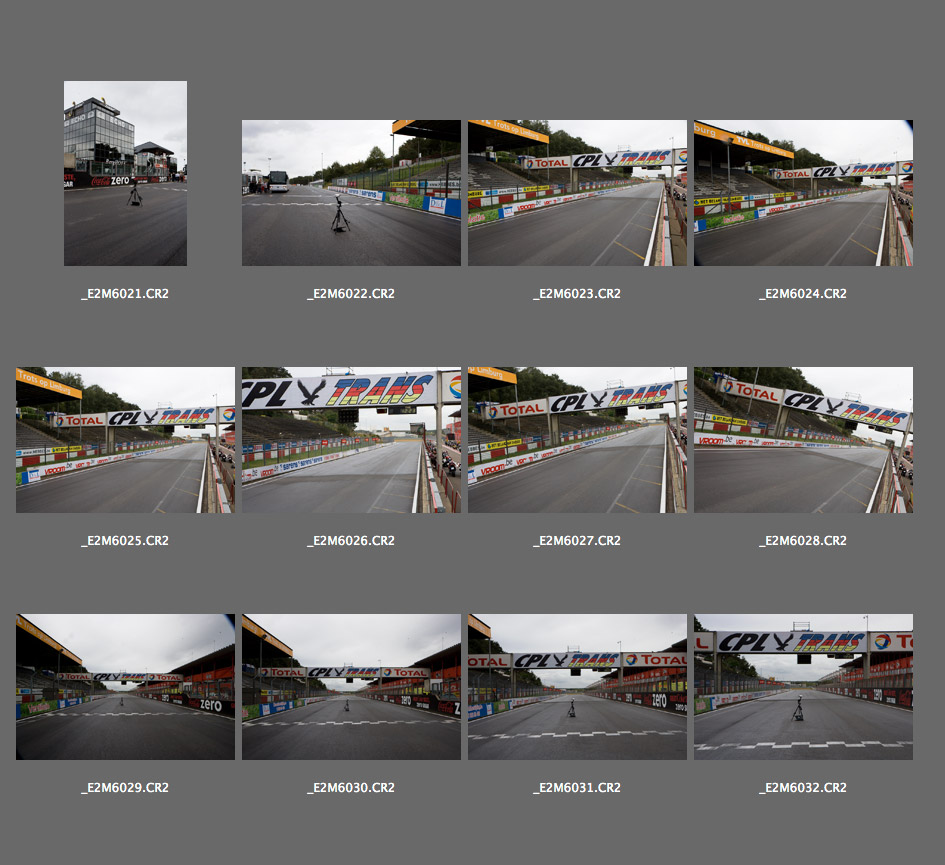This screenshot has height=865, width=945.
Task: Click the _E2M6029.CR2 filename label
Action: click(x=125, y=788)
